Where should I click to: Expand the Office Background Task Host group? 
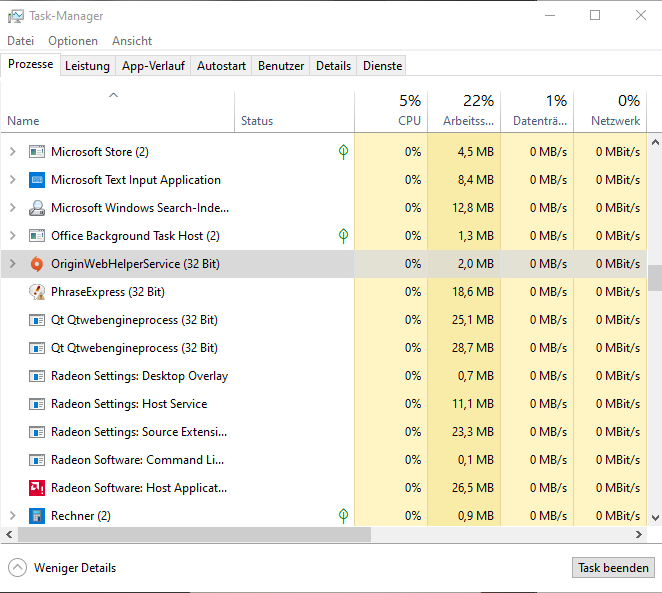(x=13, y=236)
